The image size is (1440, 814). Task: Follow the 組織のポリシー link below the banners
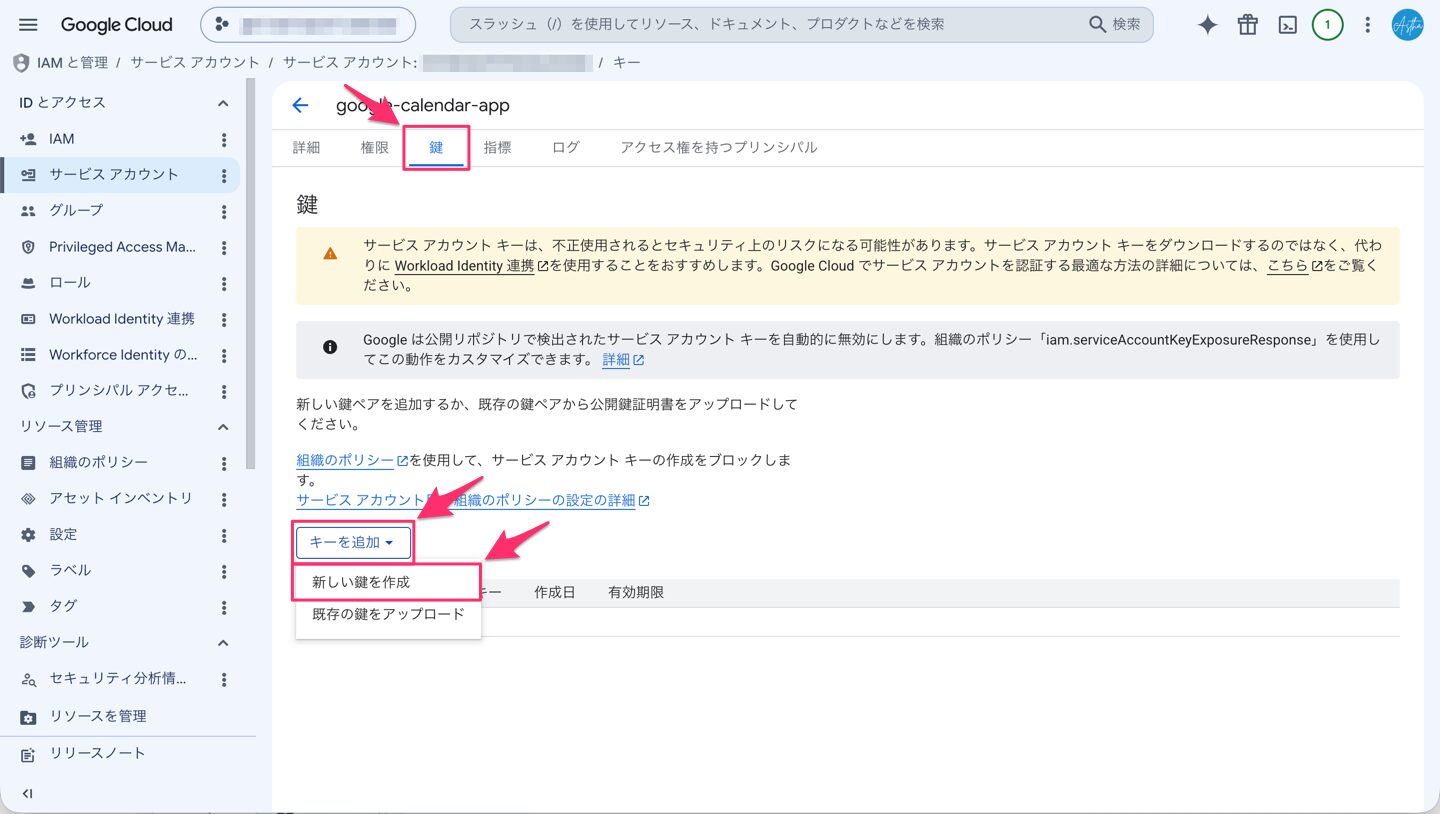[x=352, y=460]
